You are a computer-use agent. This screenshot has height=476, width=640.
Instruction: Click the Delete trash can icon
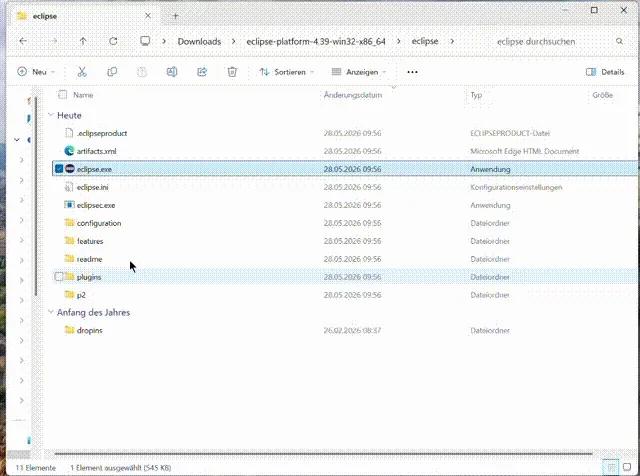232,72
